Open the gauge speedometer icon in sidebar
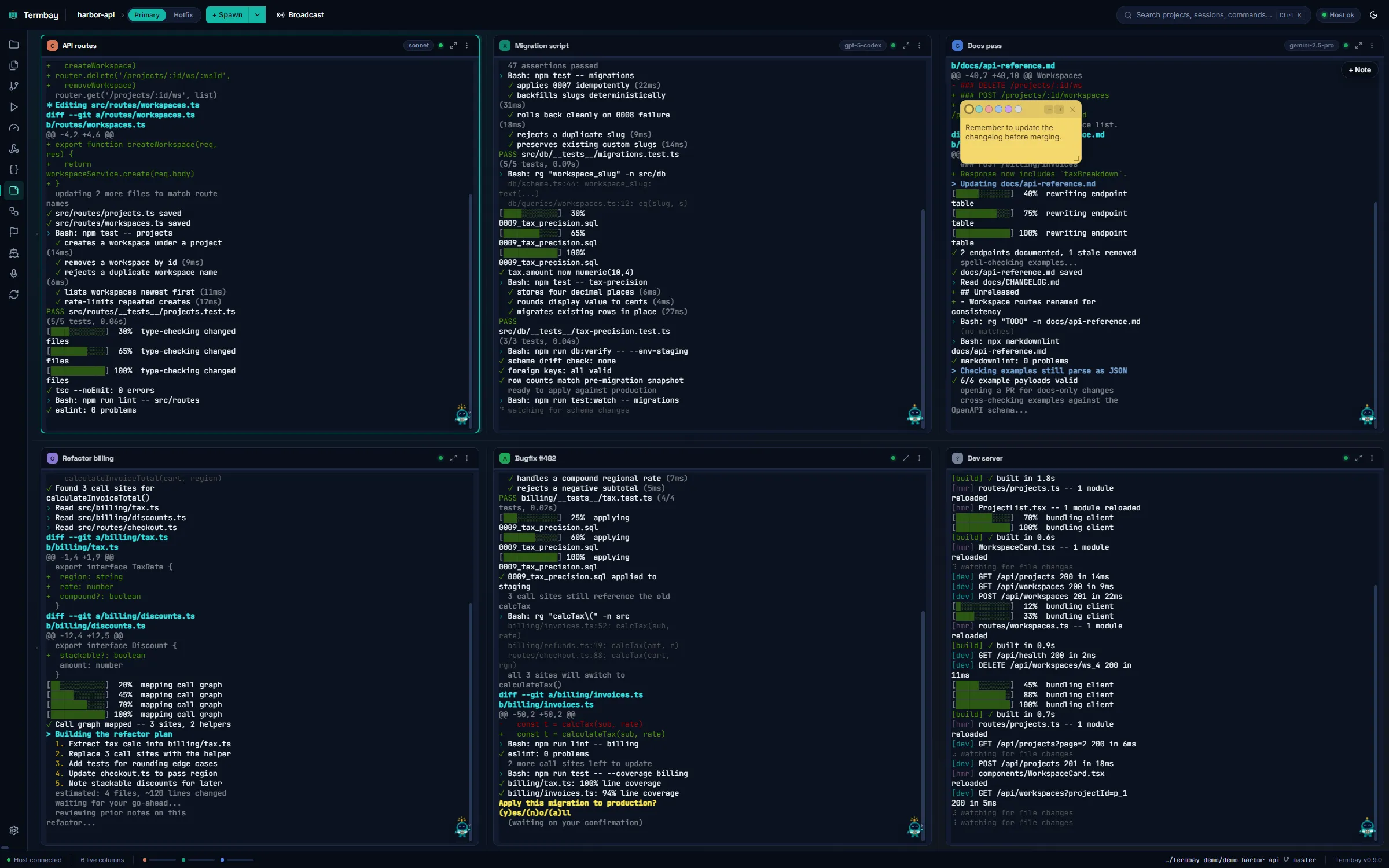 click(x=14, y=128)
